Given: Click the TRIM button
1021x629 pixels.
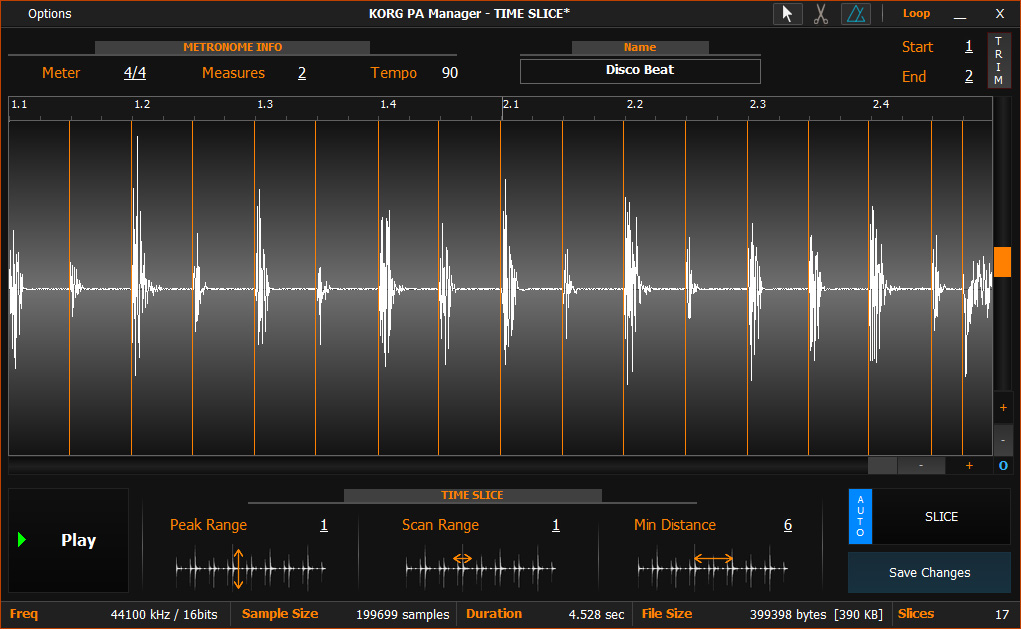Looking at the screenshot, I should [x=998, y=61].
